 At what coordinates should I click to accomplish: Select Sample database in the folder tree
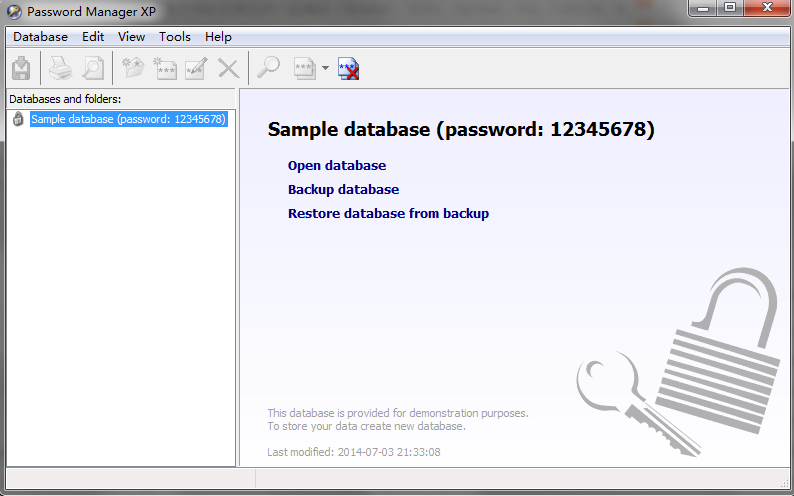(129, 119)
